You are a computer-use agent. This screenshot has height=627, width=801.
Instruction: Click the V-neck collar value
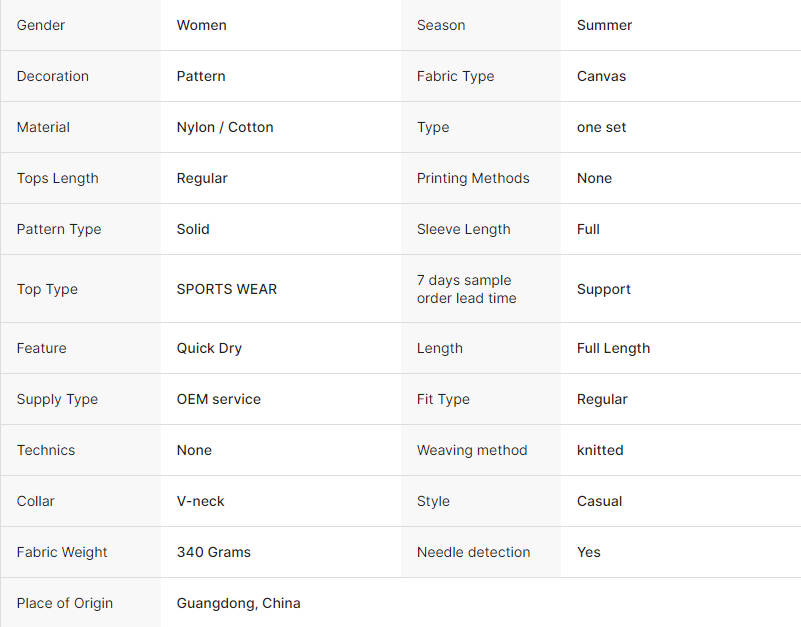point(200,501)
